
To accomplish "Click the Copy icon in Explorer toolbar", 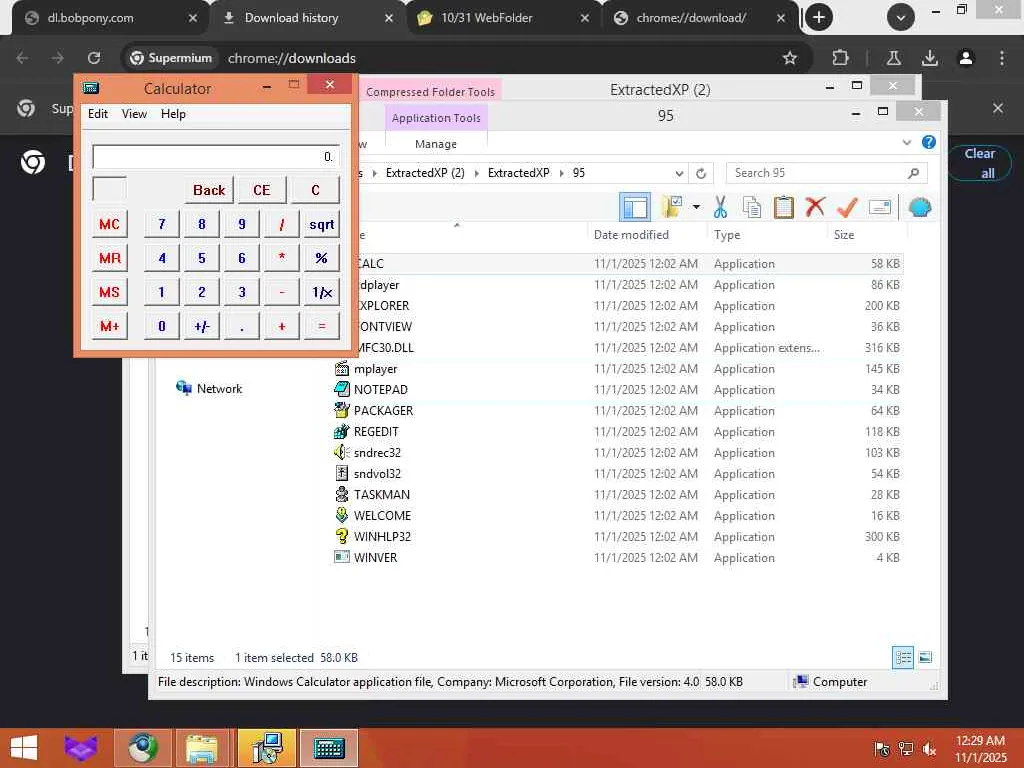I will [752, 208].
